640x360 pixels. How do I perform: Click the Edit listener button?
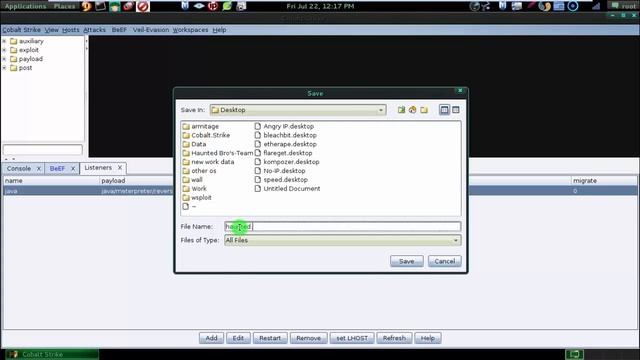pyautogui.click(x=238, y=338)
